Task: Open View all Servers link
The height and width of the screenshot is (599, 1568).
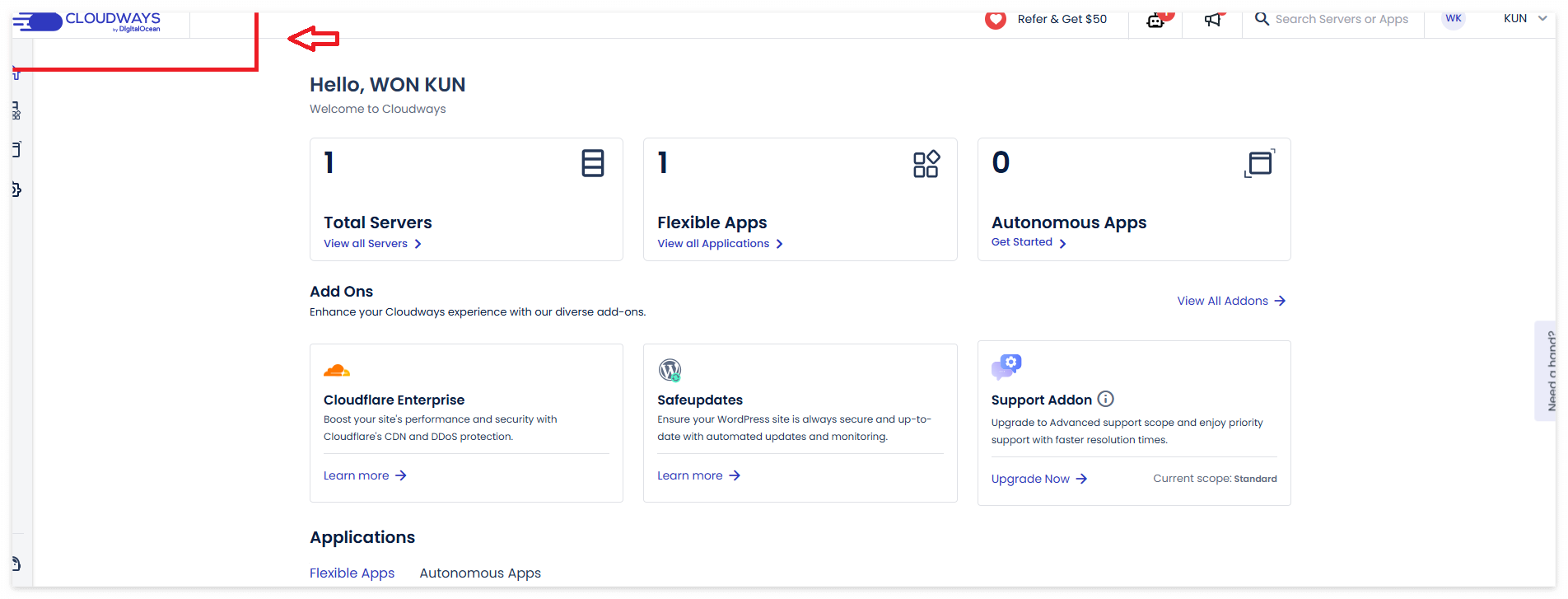Action: coord(366,243)
